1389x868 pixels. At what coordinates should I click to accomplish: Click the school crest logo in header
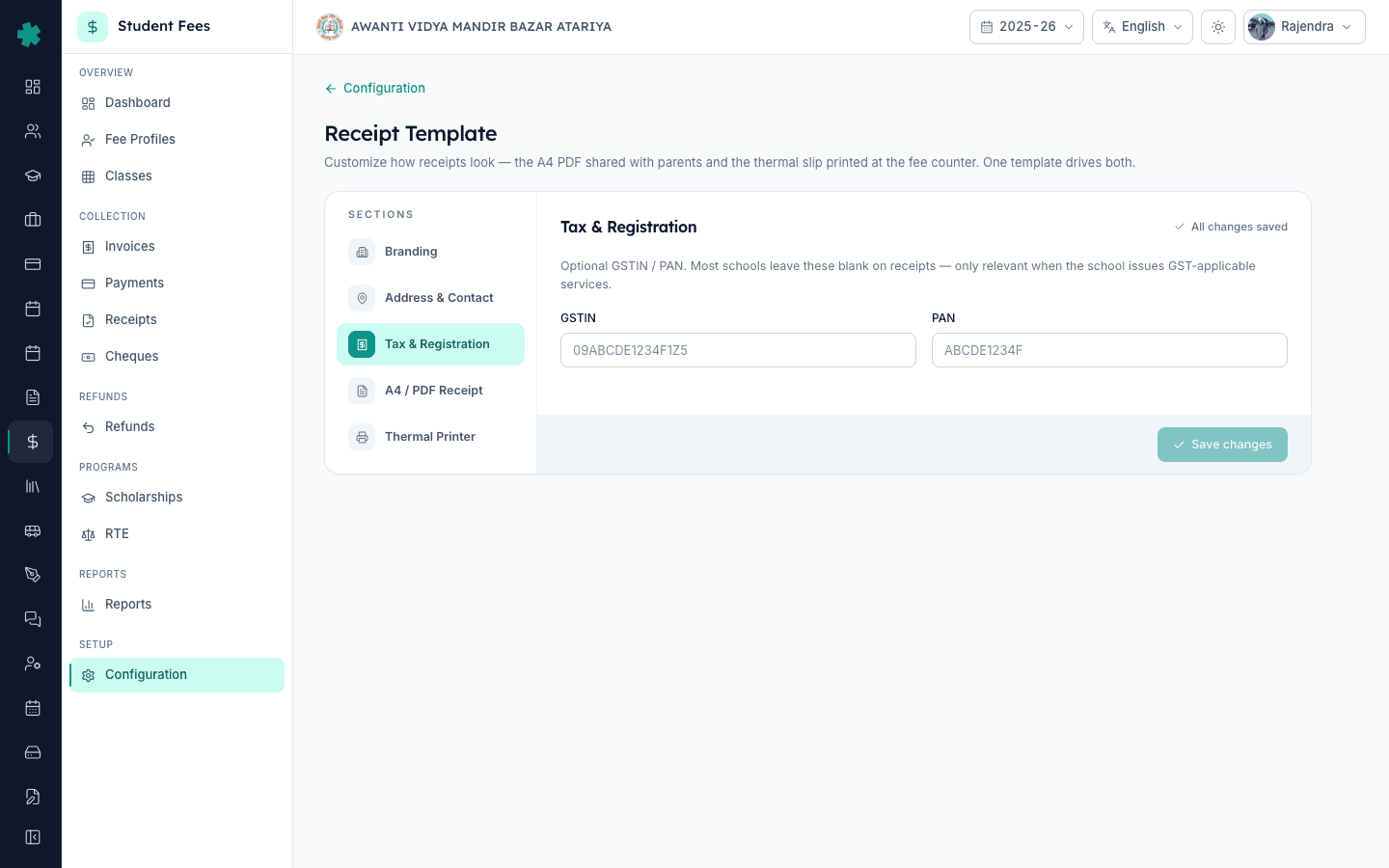click(330, 27)
